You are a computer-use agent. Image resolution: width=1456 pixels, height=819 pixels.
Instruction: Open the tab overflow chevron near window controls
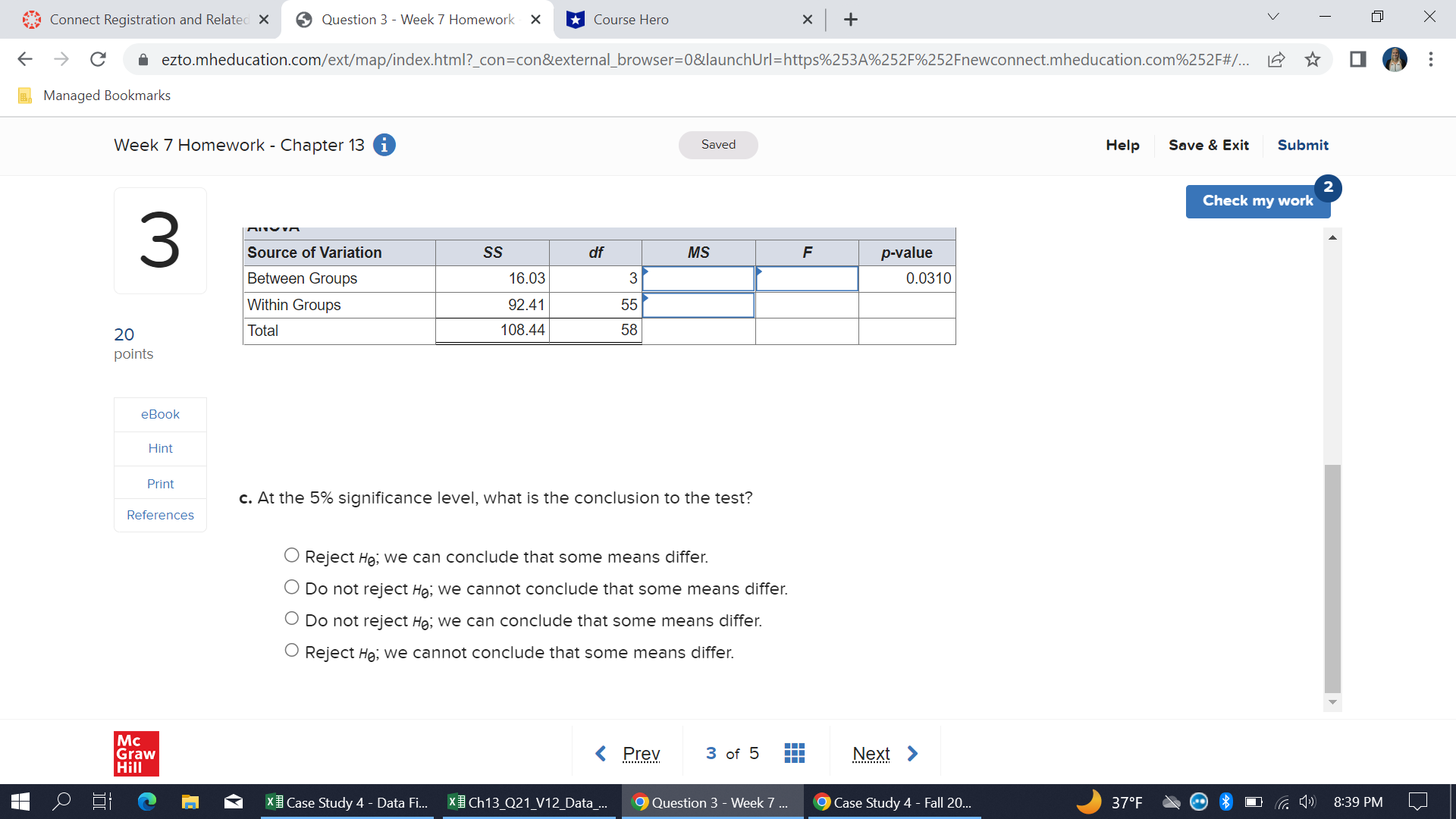(1272, 16)
